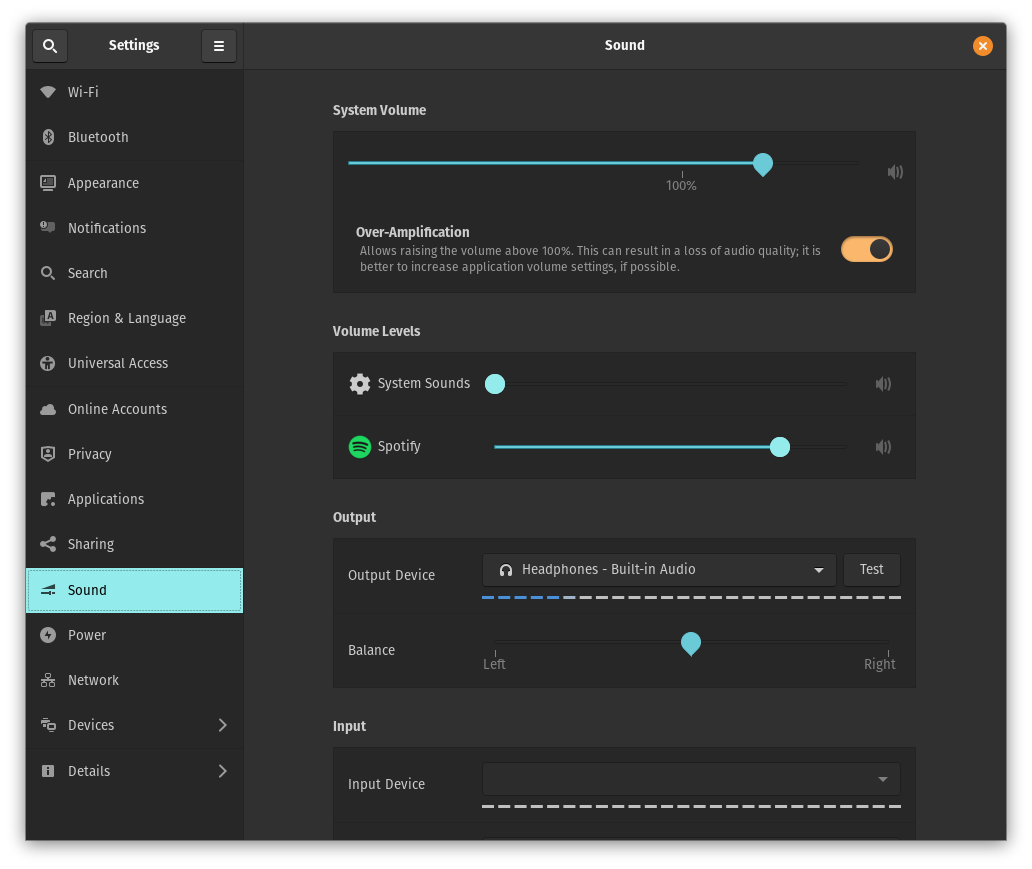
Task: Mute Spotify via its speaker icon
Action: pyautogui.click(x=883, y=447)
